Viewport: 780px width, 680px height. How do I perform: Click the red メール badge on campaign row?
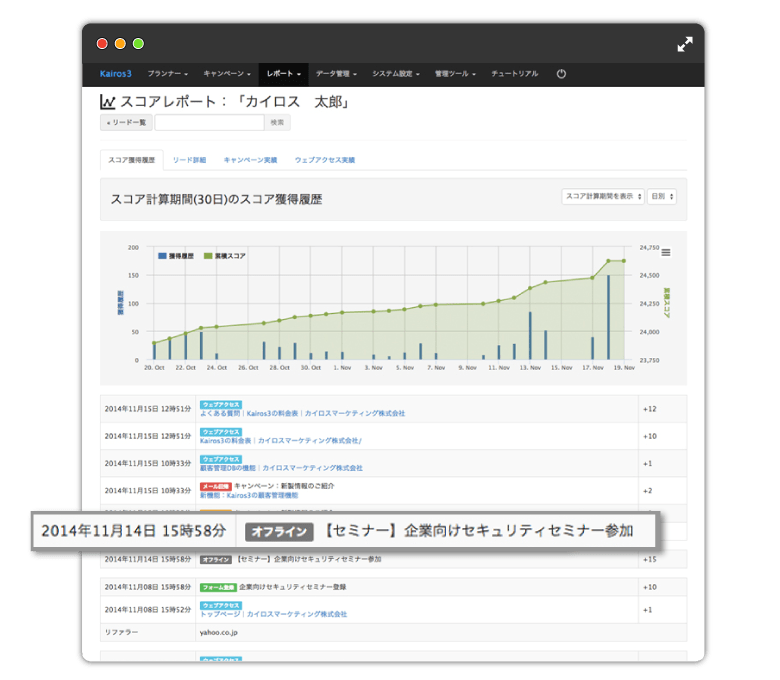coord(215,486)
